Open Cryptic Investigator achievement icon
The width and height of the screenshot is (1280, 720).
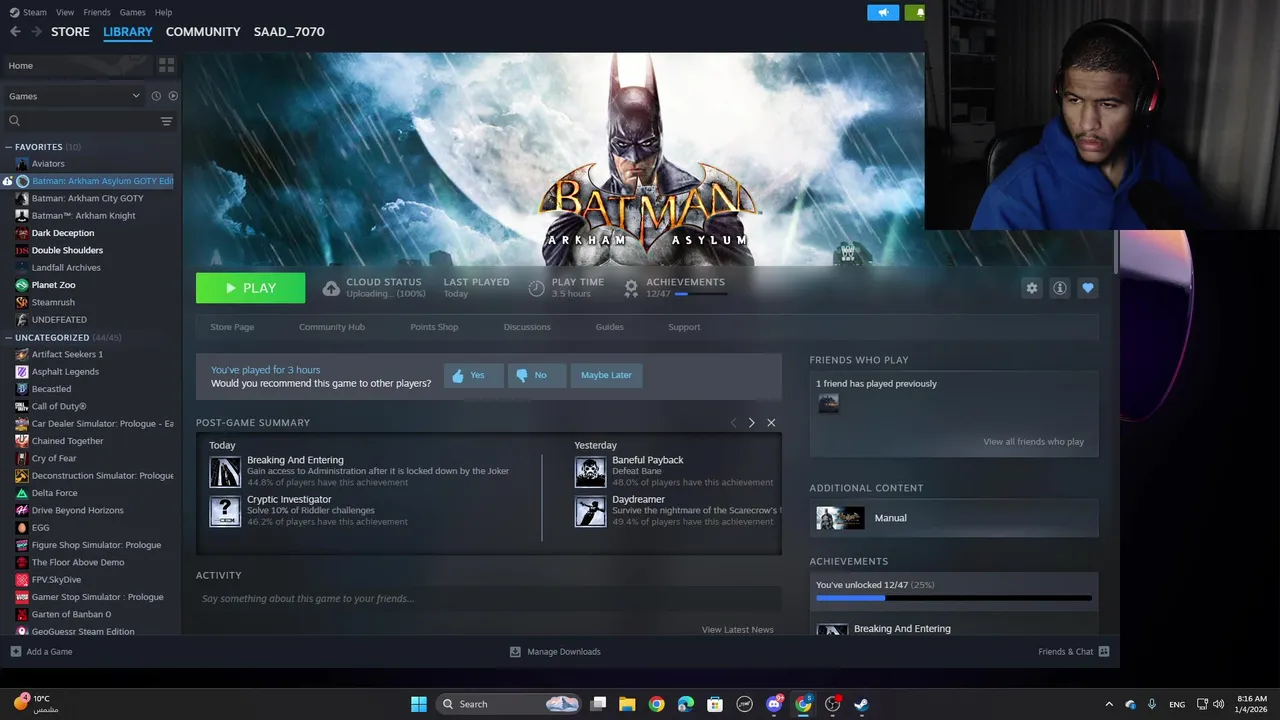[225, 511]
